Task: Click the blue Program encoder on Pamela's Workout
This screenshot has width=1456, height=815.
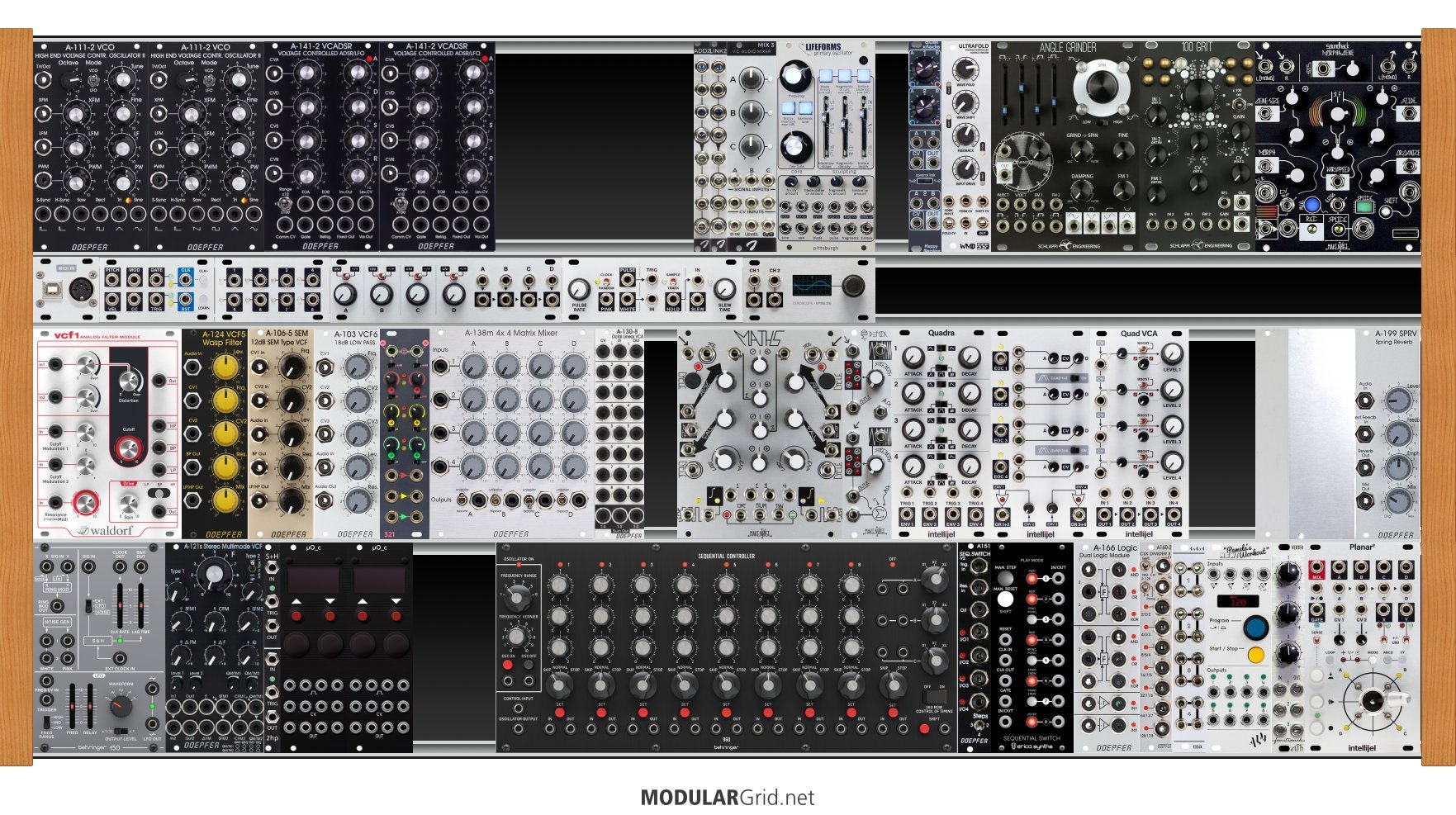Action: [1256, 627]
